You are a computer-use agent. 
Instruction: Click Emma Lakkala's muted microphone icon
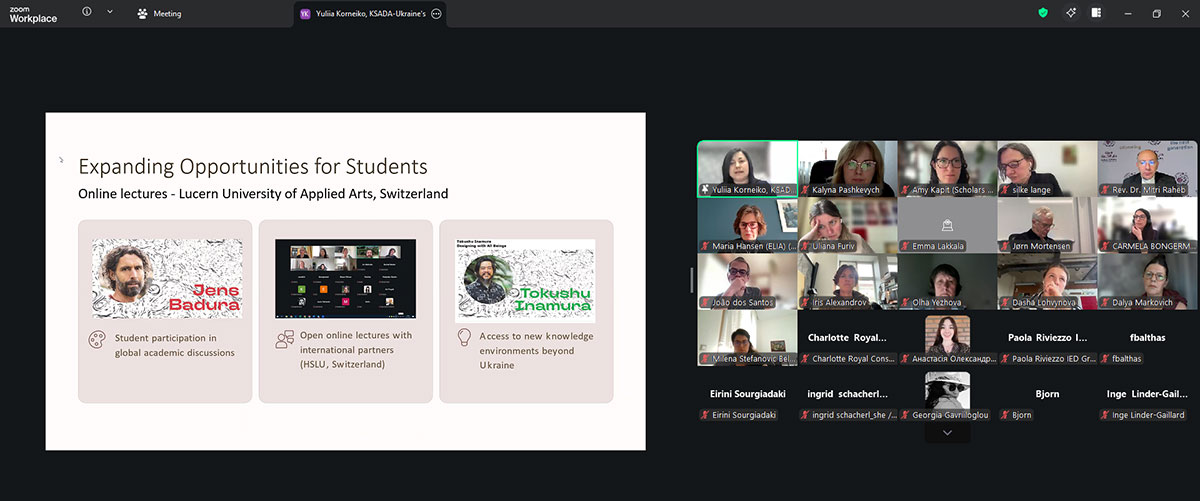(905, 246)
